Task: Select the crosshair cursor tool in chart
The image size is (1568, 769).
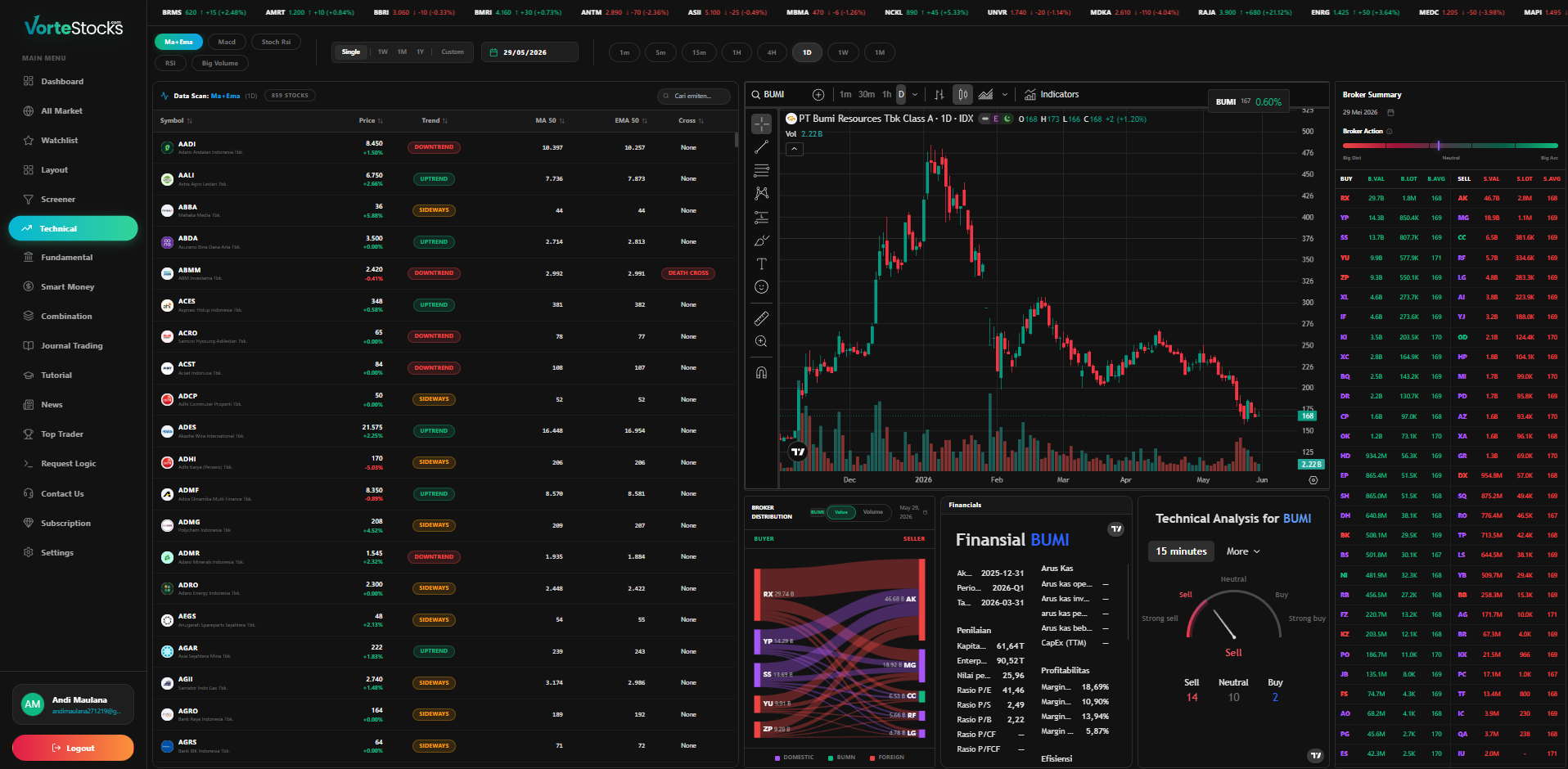Action: click(761, 124)
